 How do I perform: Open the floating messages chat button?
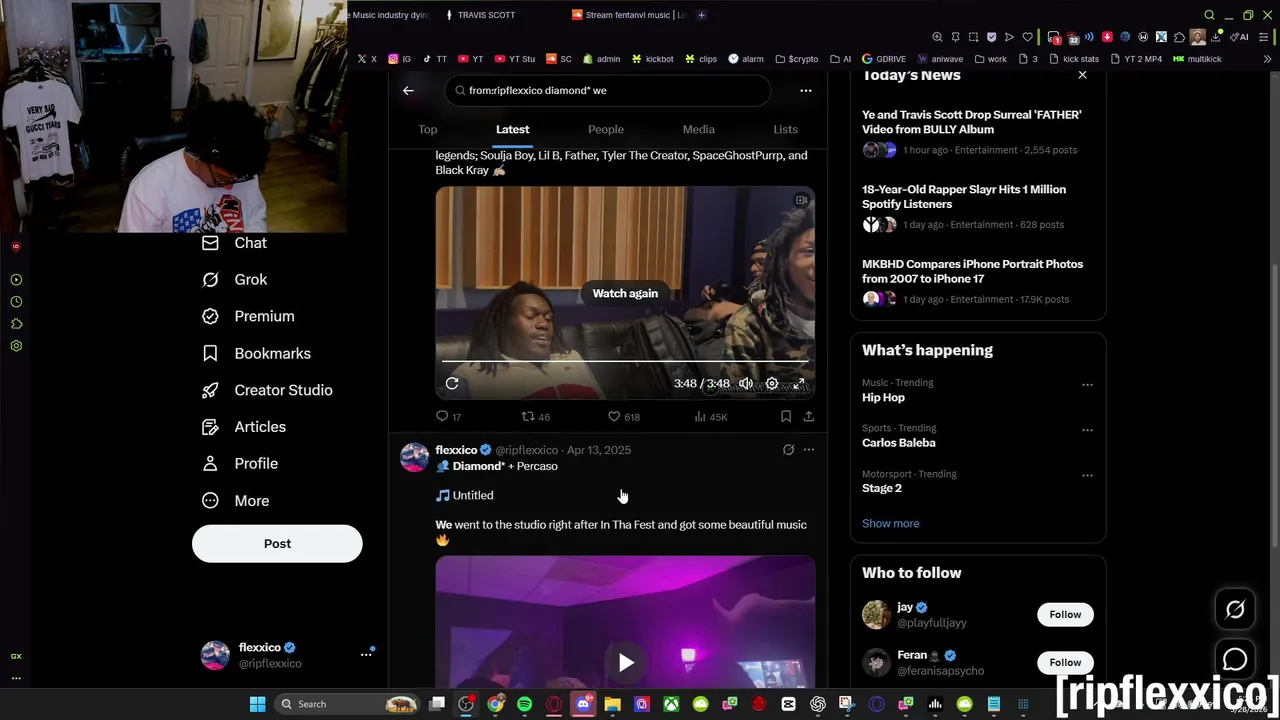[1235, 660]
